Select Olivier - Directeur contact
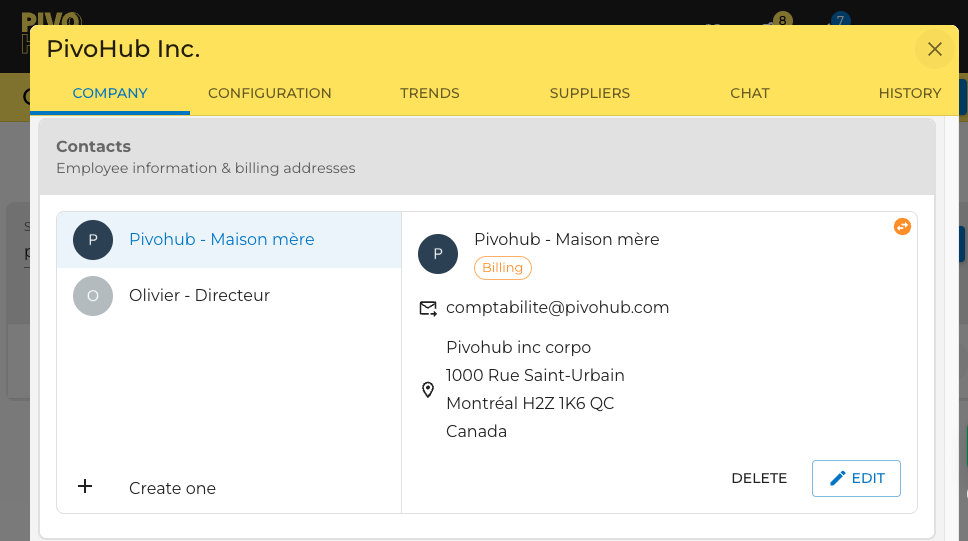This screenshot has width=968, height=541. (x=229, y=295)
